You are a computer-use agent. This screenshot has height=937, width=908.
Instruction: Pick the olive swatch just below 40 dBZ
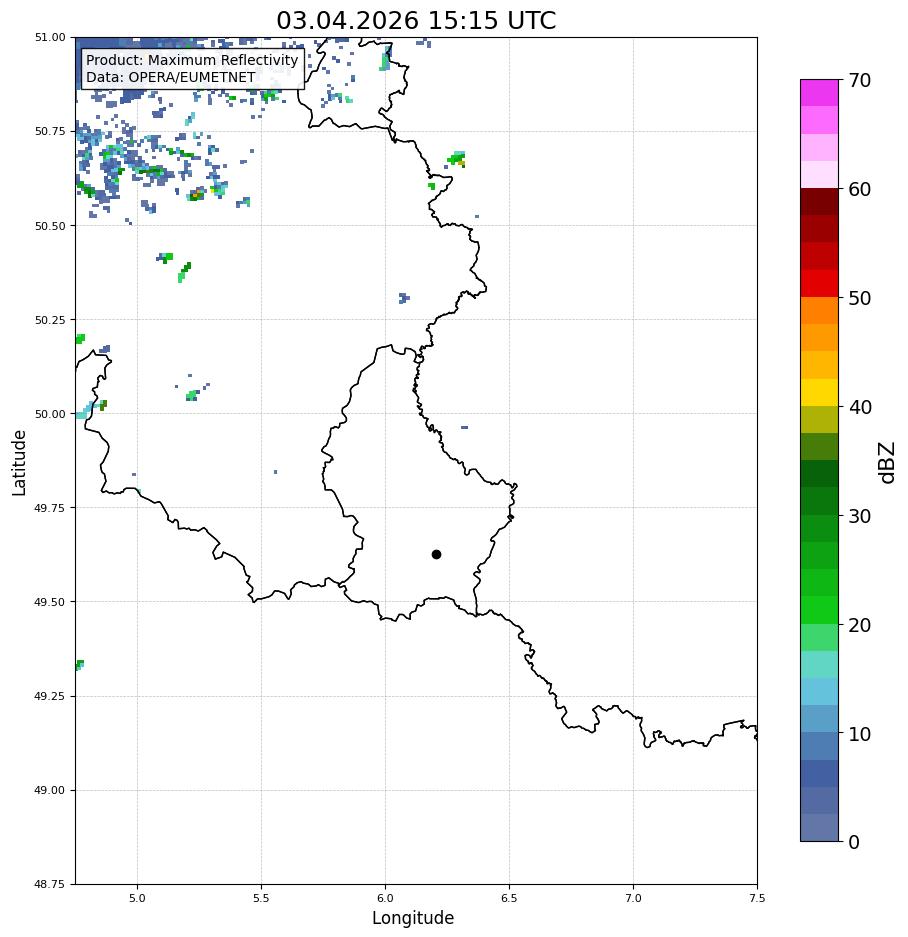tap(820, 419)
